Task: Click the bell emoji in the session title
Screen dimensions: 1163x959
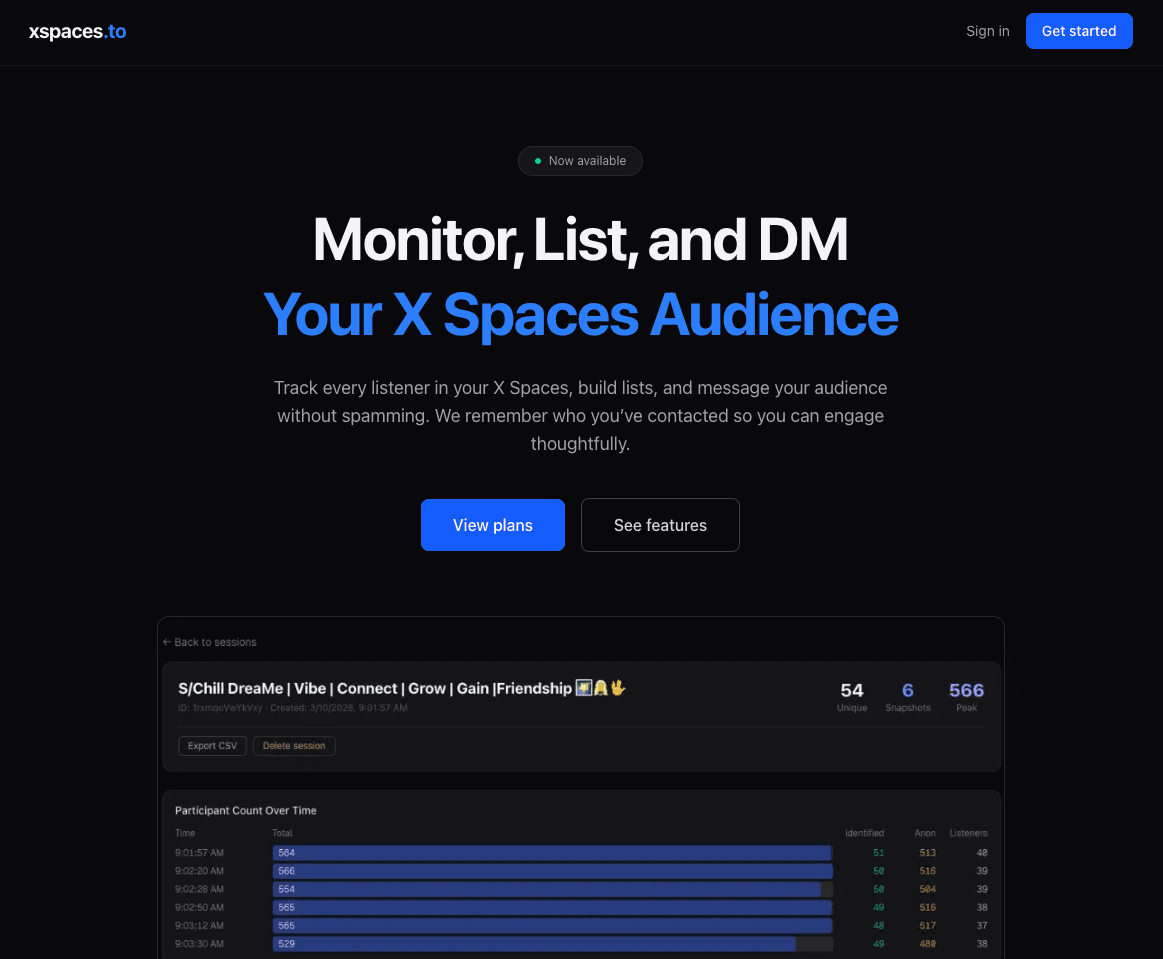Action: pos(600,688)
